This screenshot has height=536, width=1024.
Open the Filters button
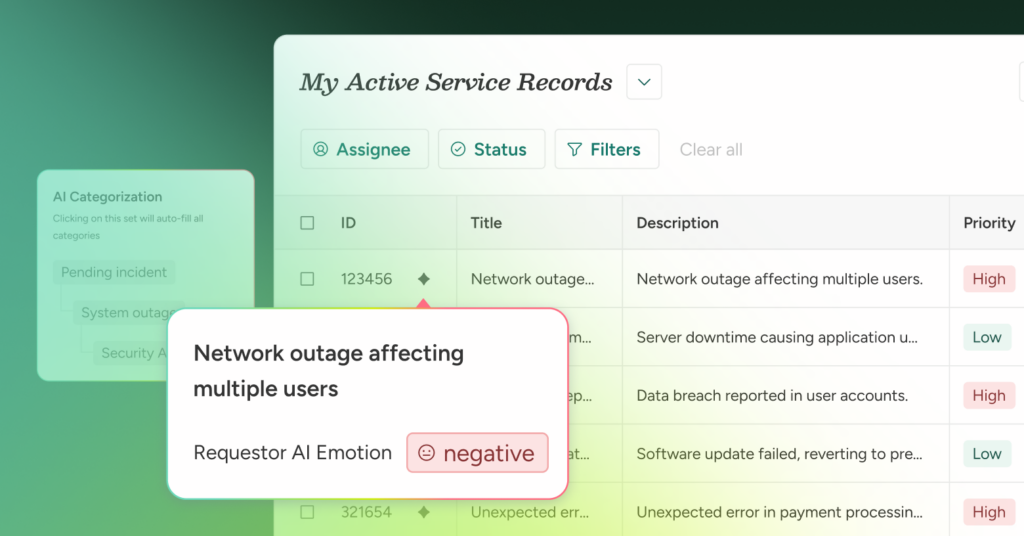coord(606,149)
